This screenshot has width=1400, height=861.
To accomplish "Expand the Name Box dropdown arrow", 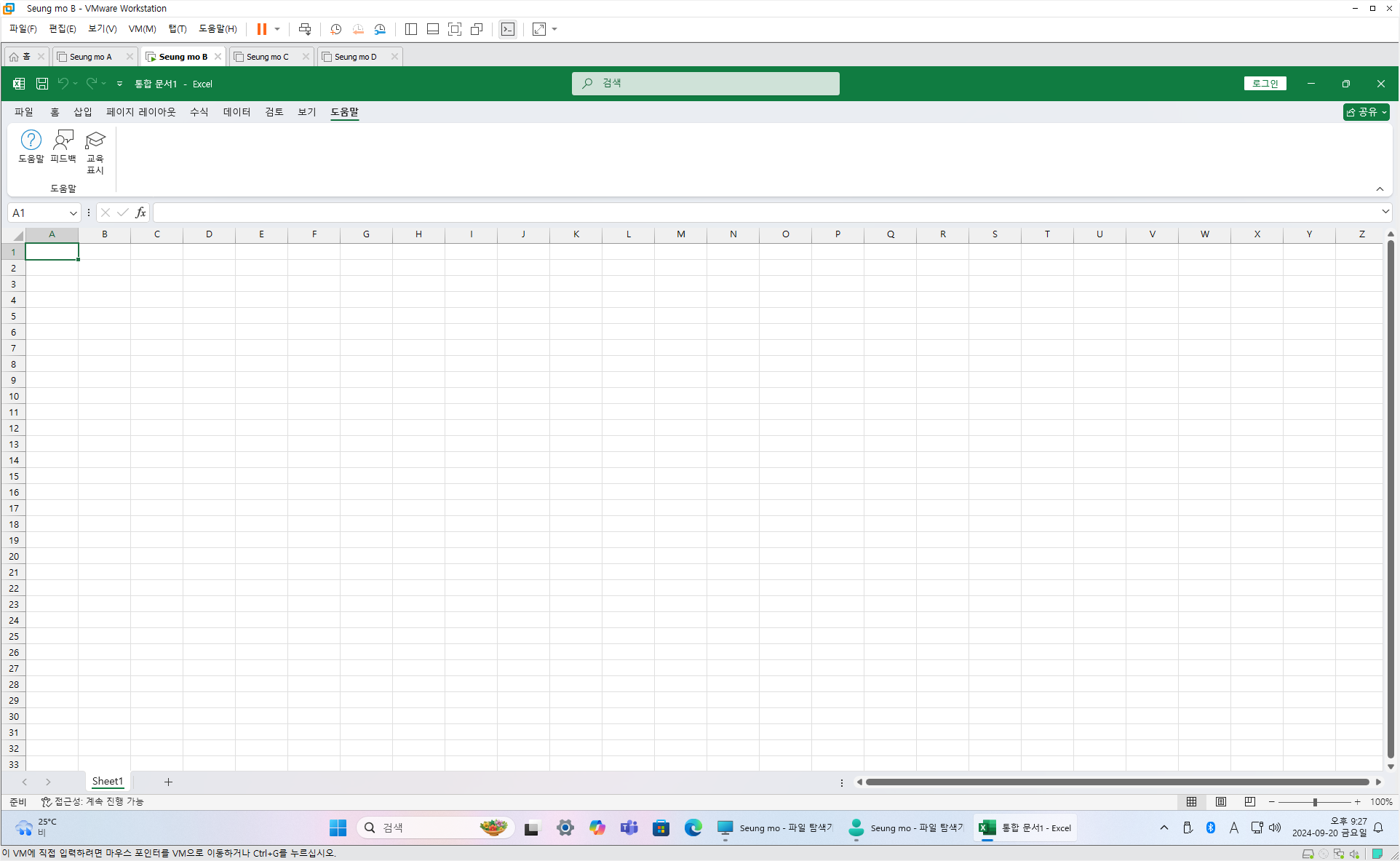I will point(73,213).
